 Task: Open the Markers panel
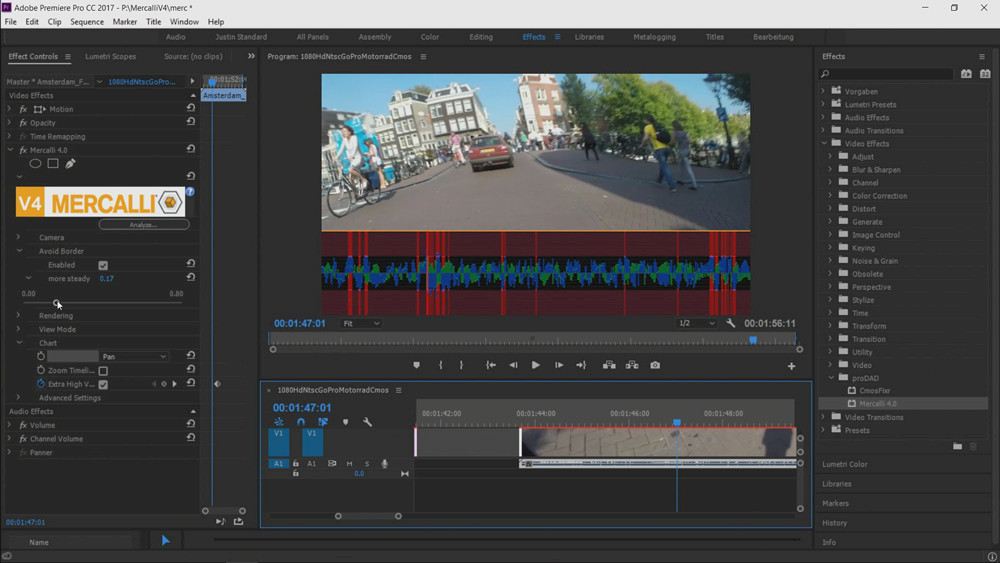click(835, 503)
